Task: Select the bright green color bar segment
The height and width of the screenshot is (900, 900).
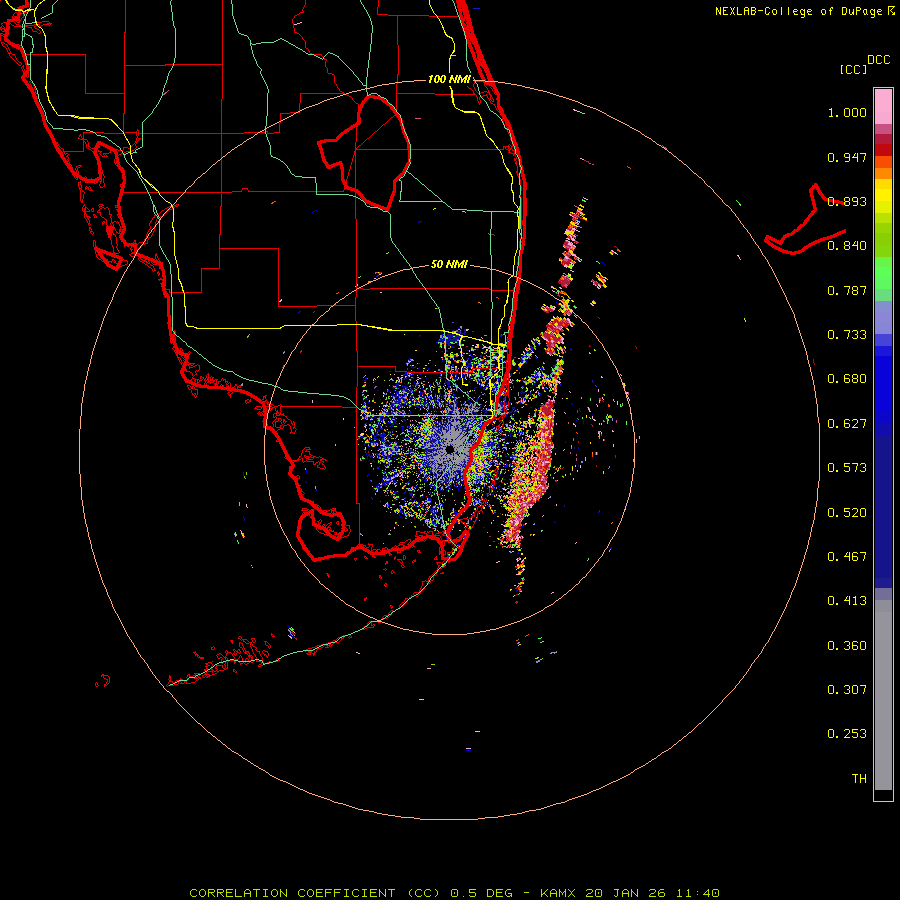Action: click(x=883, y=273)
